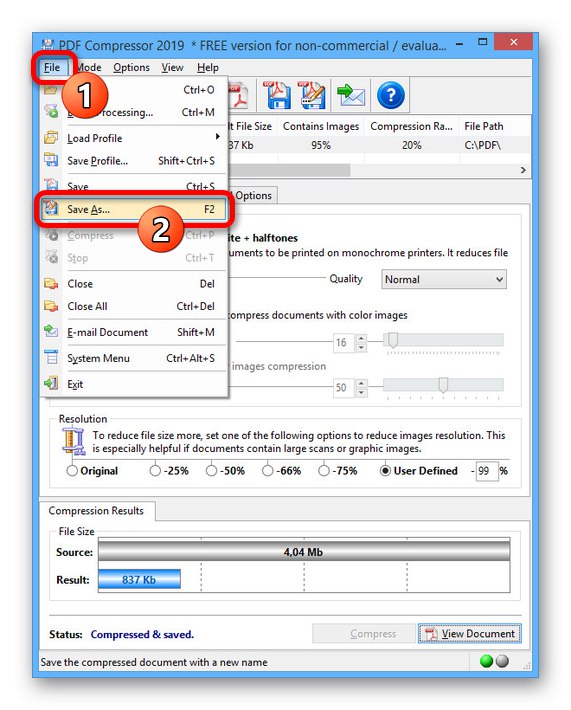This screenshot has width=571, height=710.
Task: Click the gray status indicator light
Action: 502,662
